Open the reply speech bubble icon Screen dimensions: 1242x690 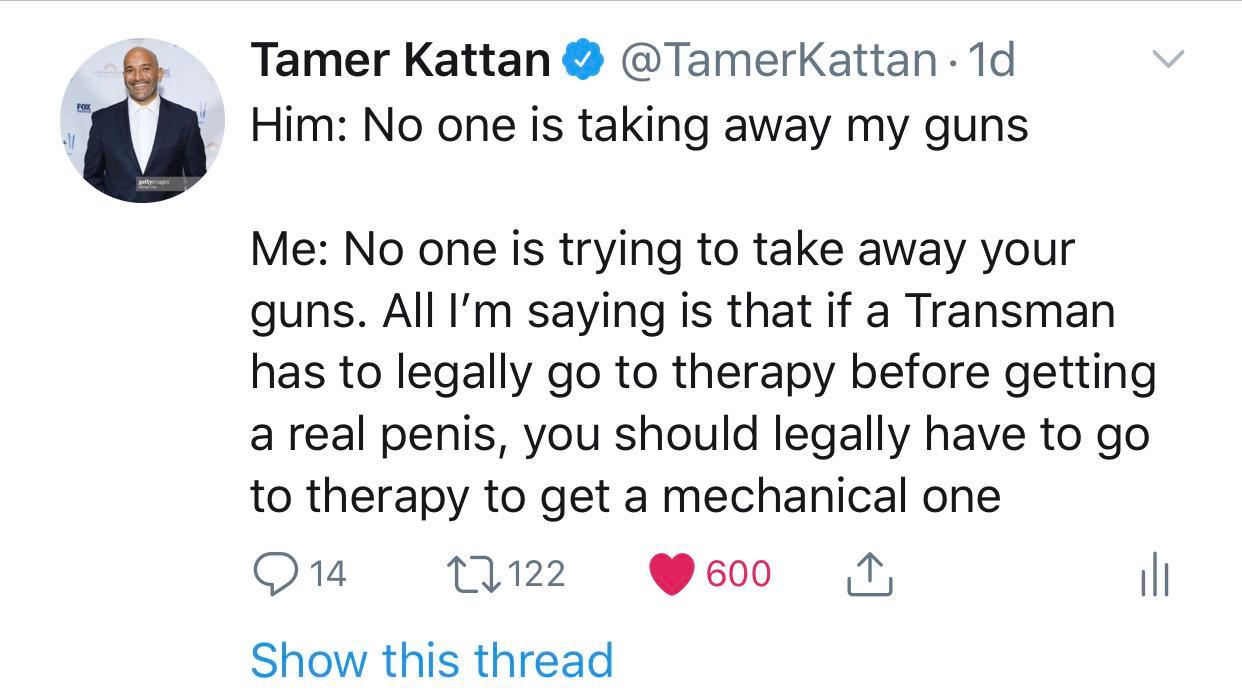coord(272,574)
